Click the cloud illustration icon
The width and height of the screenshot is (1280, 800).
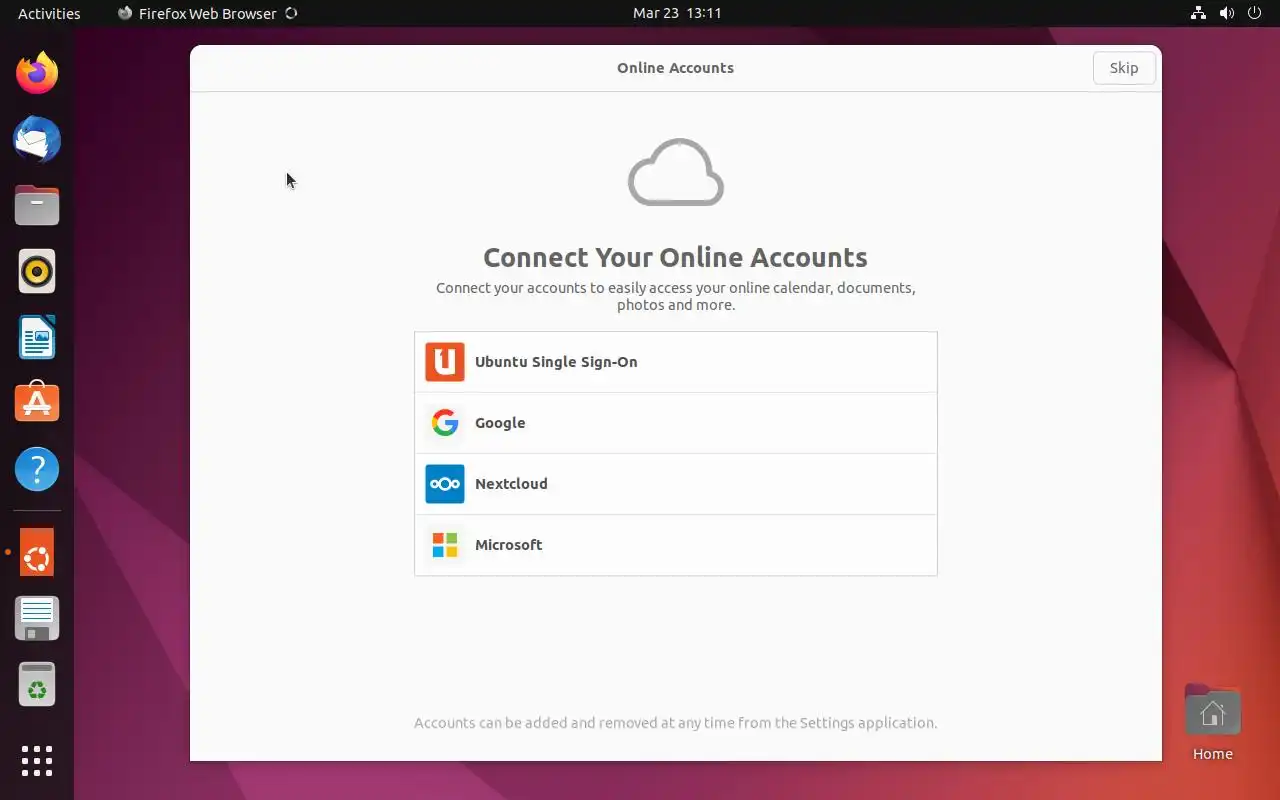point(676,172)
